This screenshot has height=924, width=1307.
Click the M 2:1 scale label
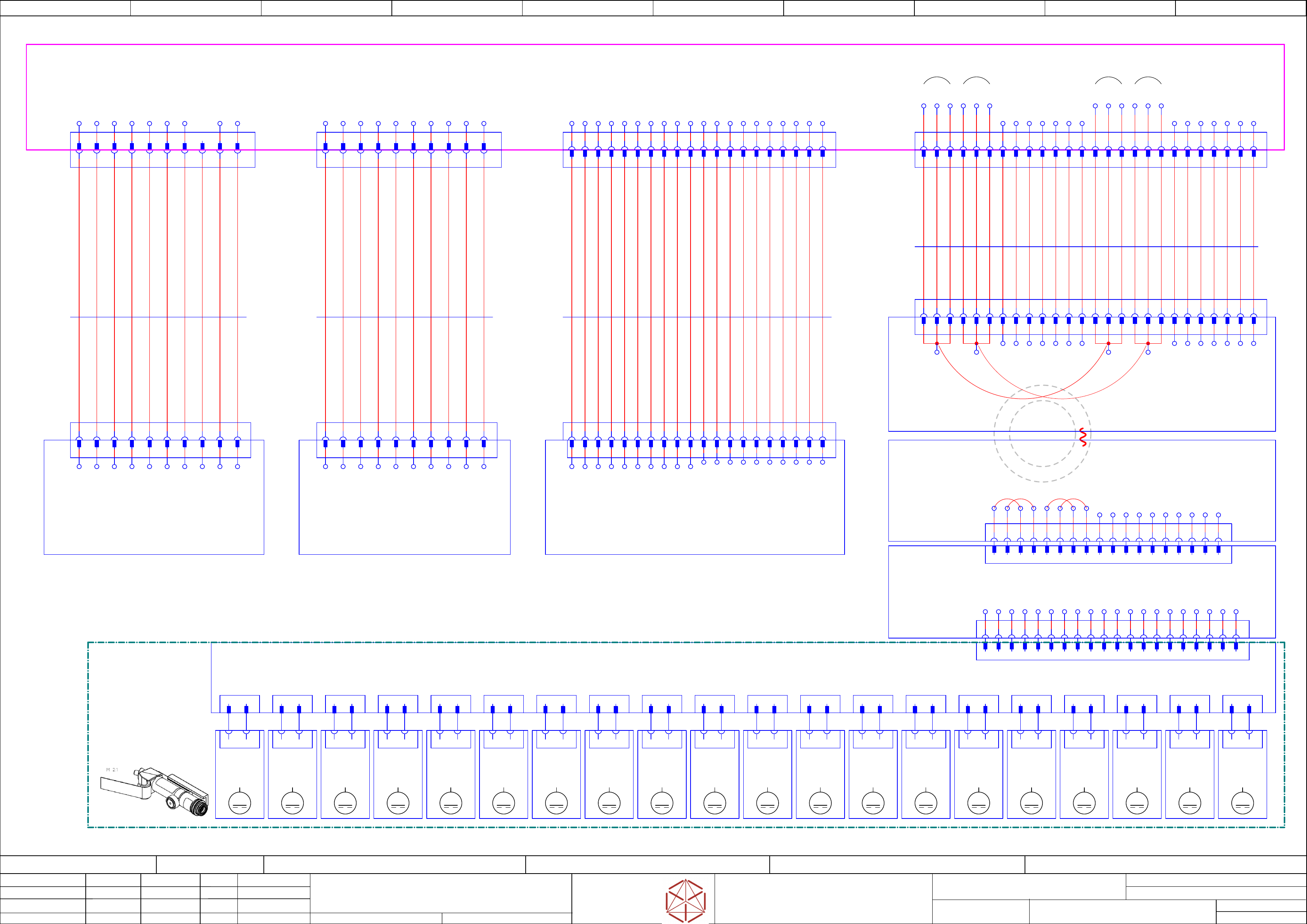(x=112, y=770)
